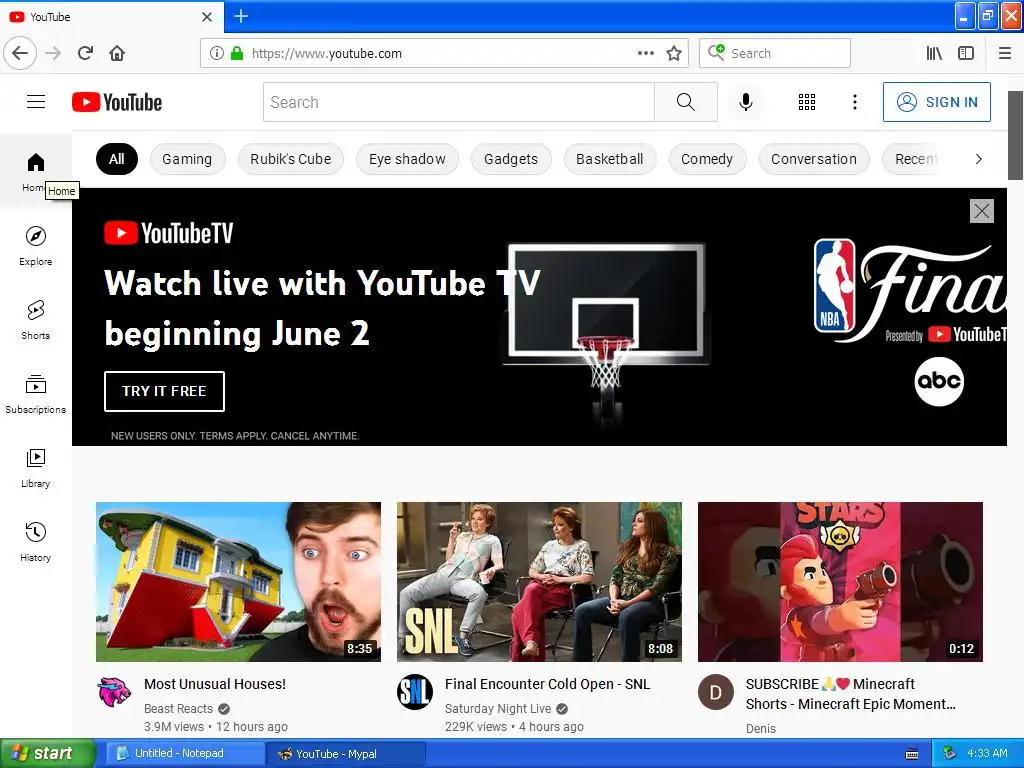Close the YouTube browser tab

click(207, 17)
